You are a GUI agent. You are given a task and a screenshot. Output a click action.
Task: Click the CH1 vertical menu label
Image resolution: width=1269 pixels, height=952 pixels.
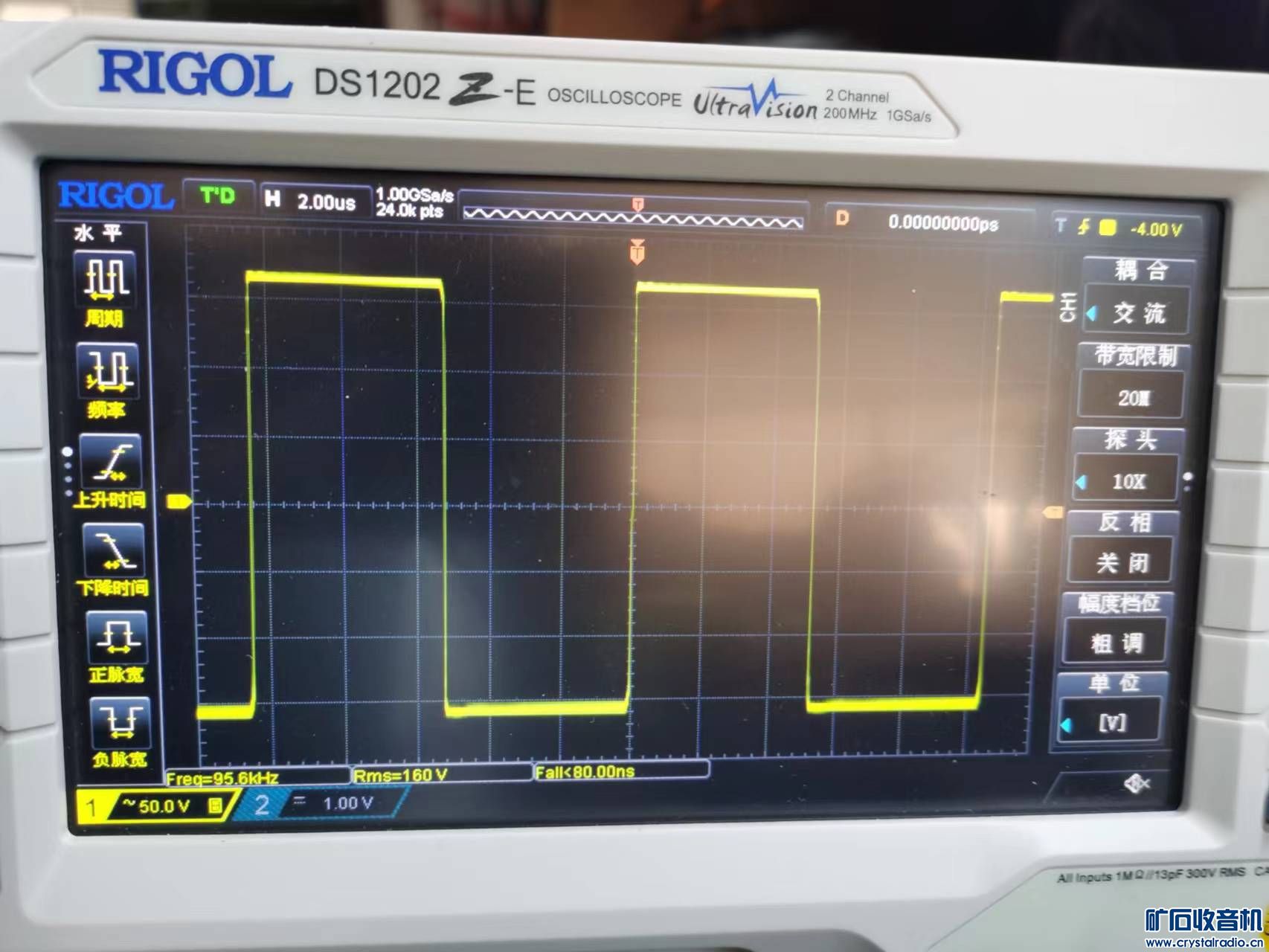1068,307
